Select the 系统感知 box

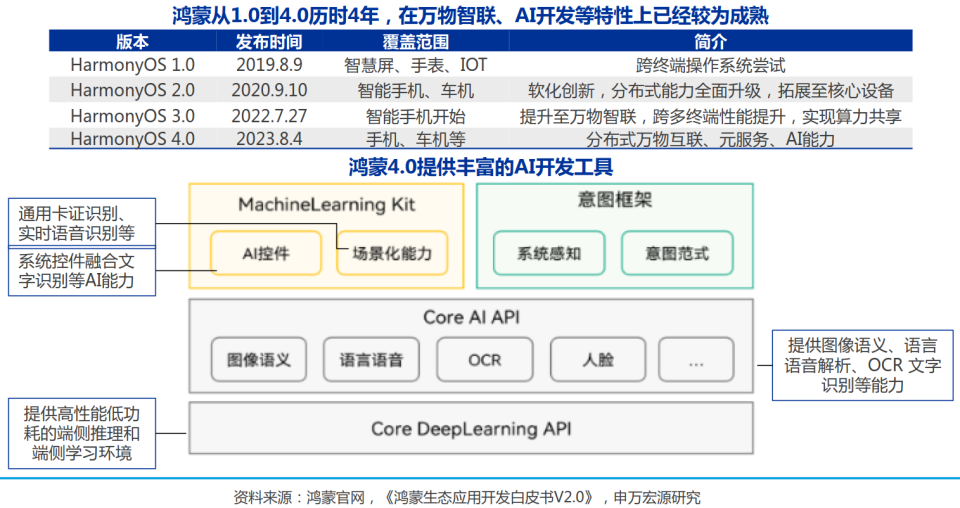[x=549, y=253]
